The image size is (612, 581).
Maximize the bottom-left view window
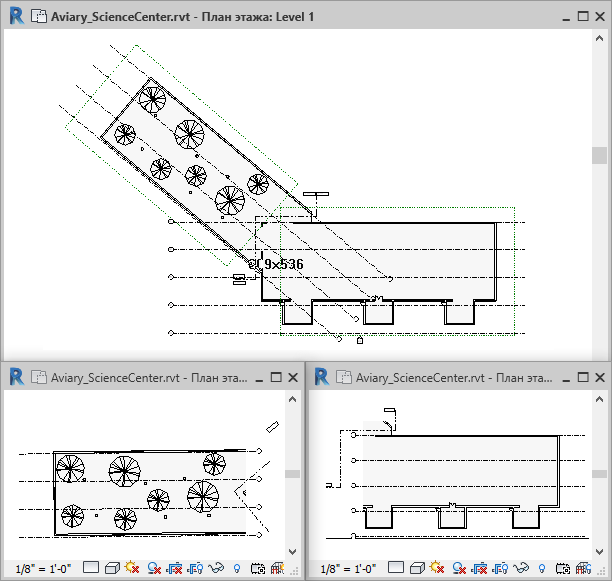click(x=276, y=377)
